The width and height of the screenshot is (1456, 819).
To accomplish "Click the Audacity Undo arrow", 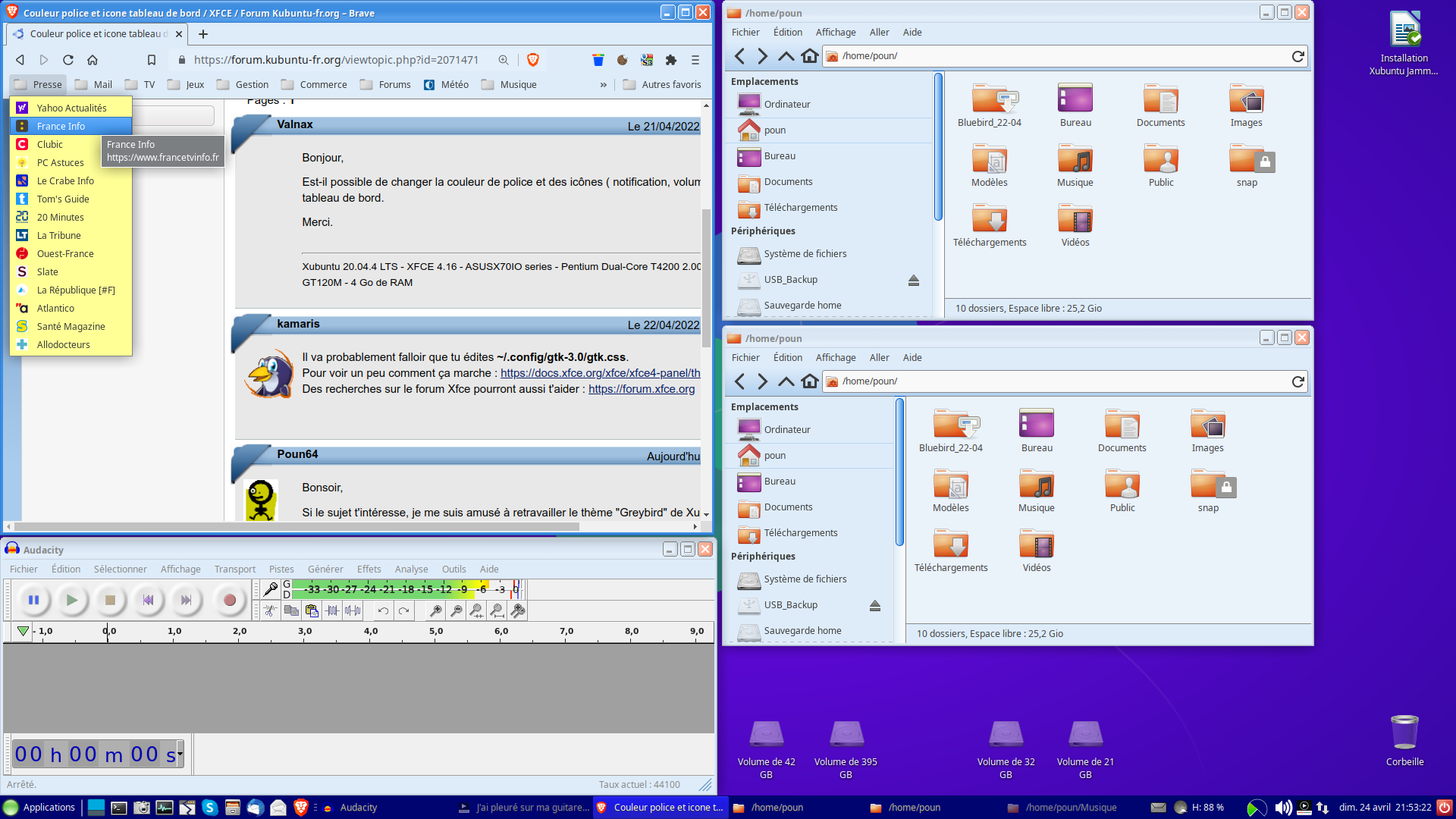I will (383, 610).
